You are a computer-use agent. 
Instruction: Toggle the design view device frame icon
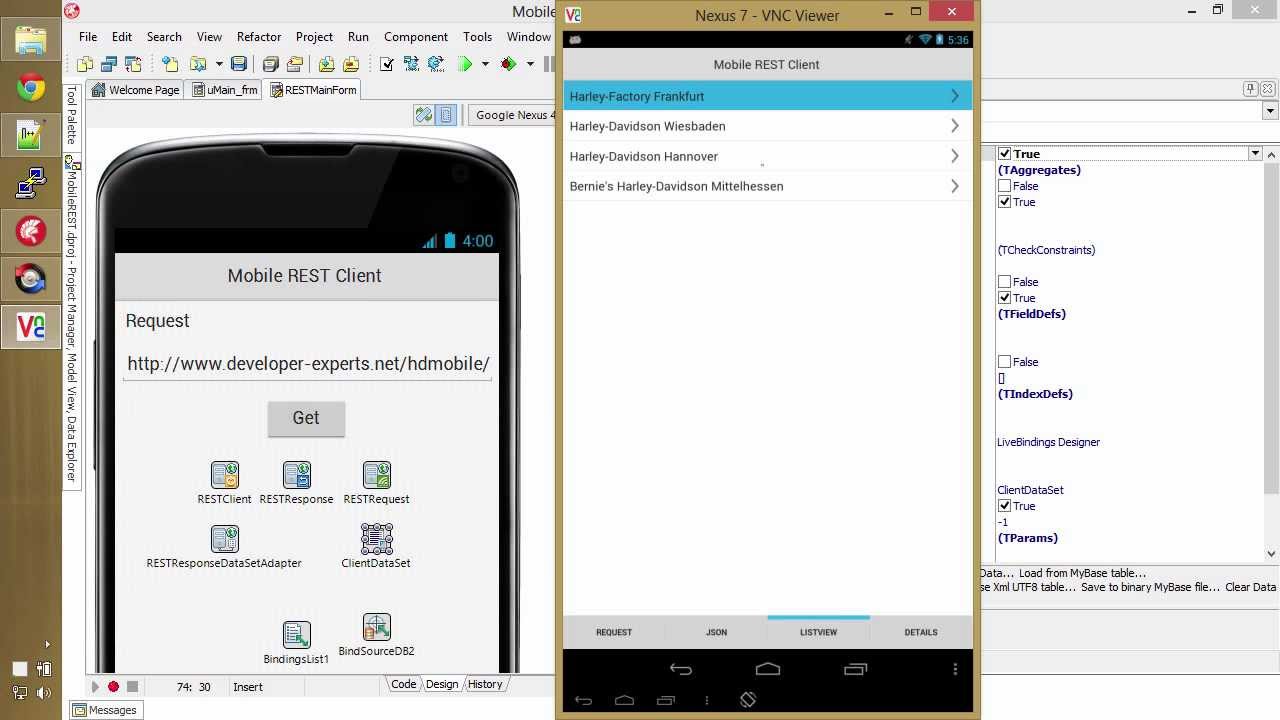point(447,115)
